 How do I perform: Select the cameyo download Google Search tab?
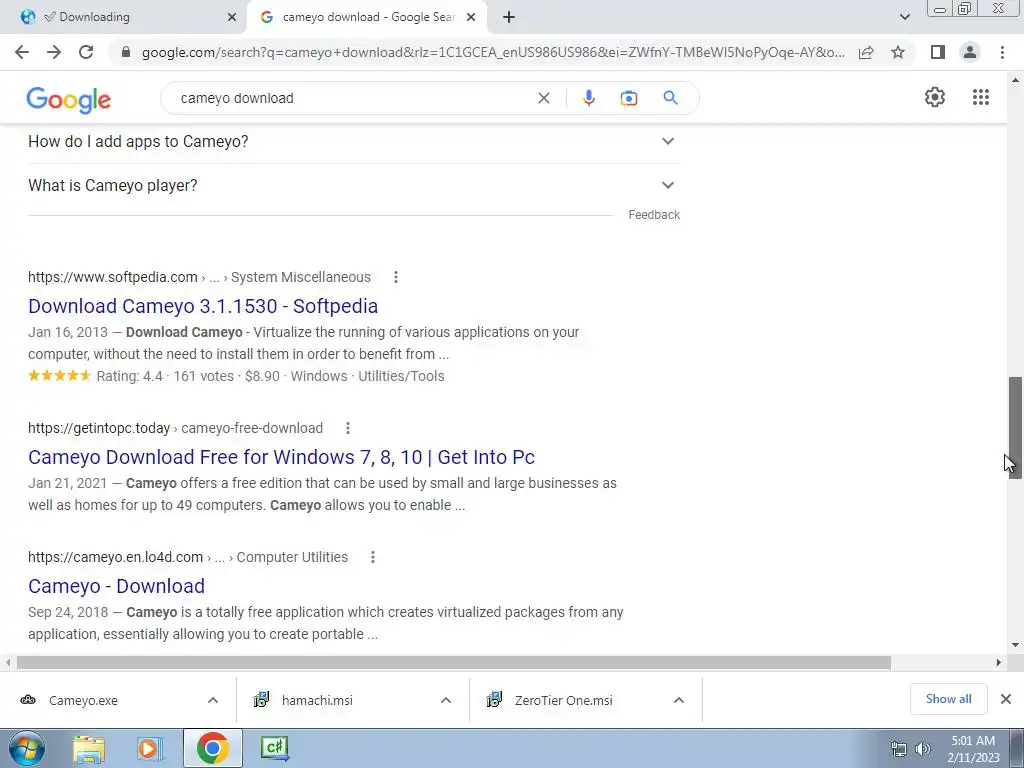[366, 17]
